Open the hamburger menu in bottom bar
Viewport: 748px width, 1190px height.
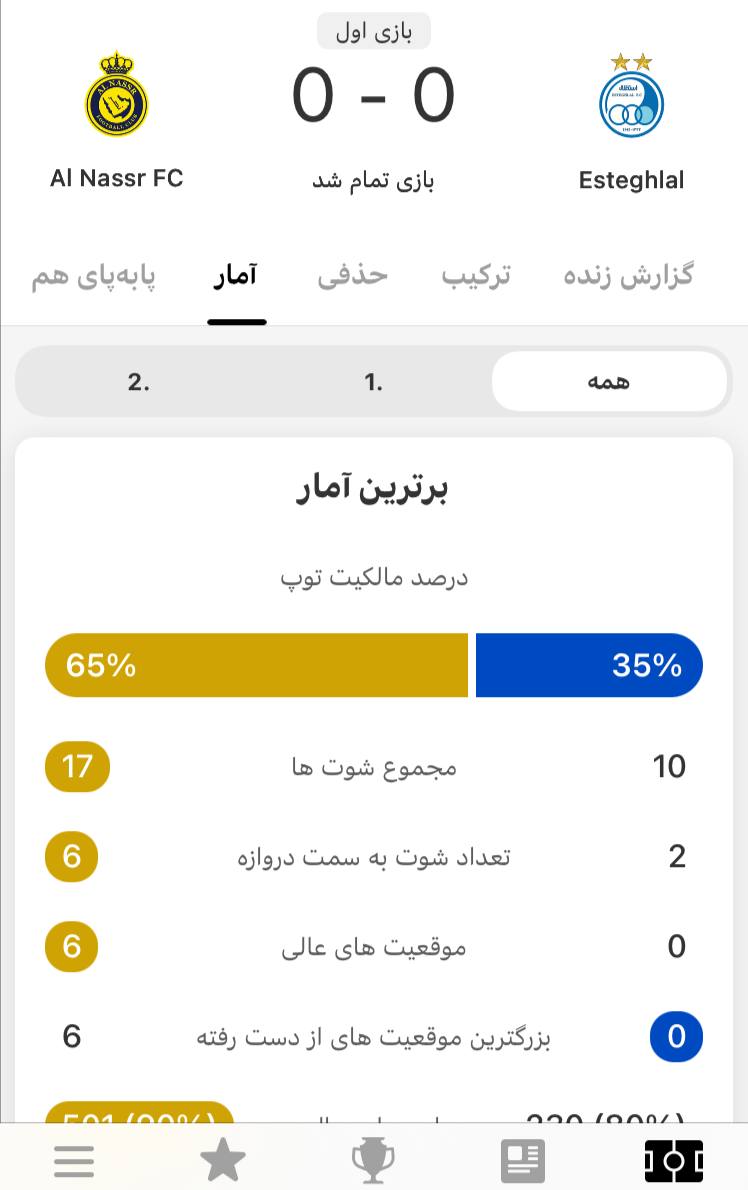click(x=74, y=1160)
